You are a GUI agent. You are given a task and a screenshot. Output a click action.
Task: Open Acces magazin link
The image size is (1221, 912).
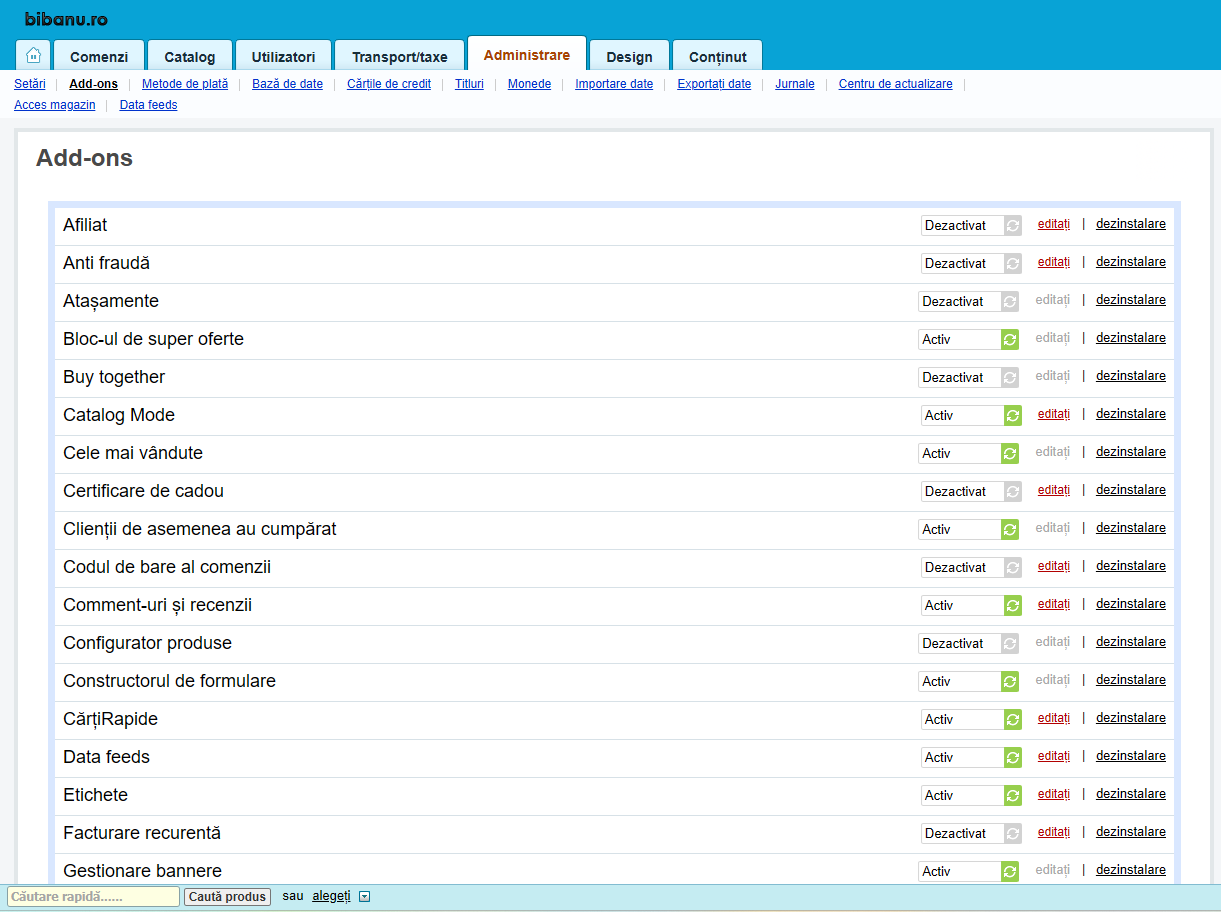click(55, 105)
